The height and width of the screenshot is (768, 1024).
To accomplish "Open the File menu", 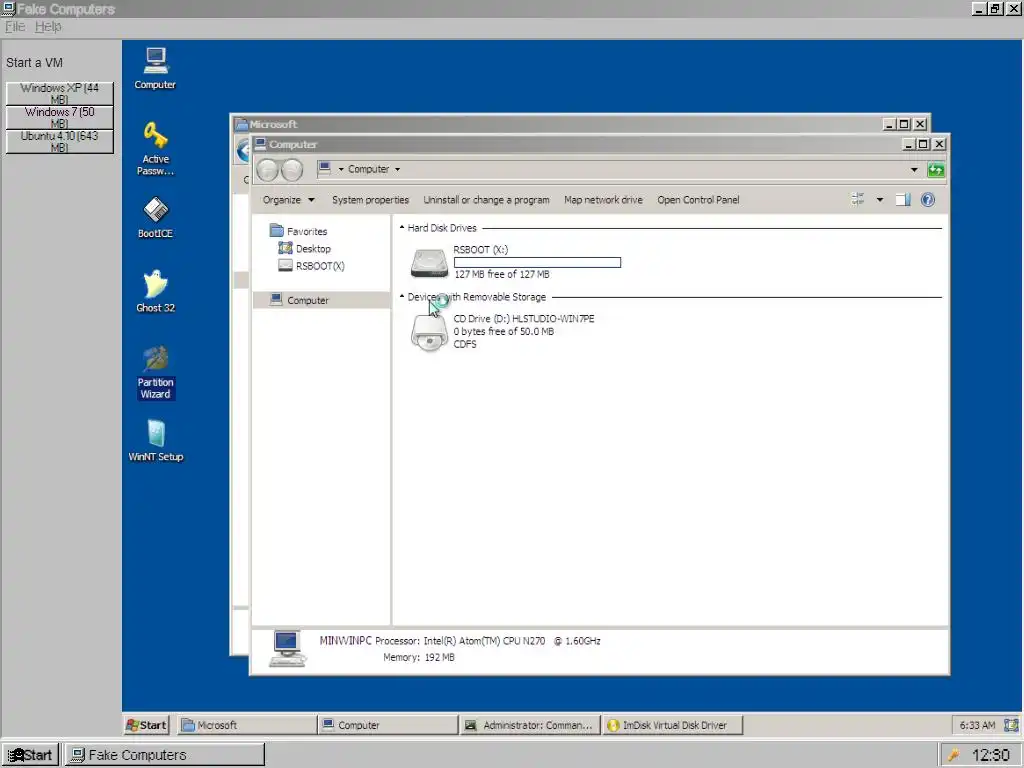I will (x=14, y=27).
